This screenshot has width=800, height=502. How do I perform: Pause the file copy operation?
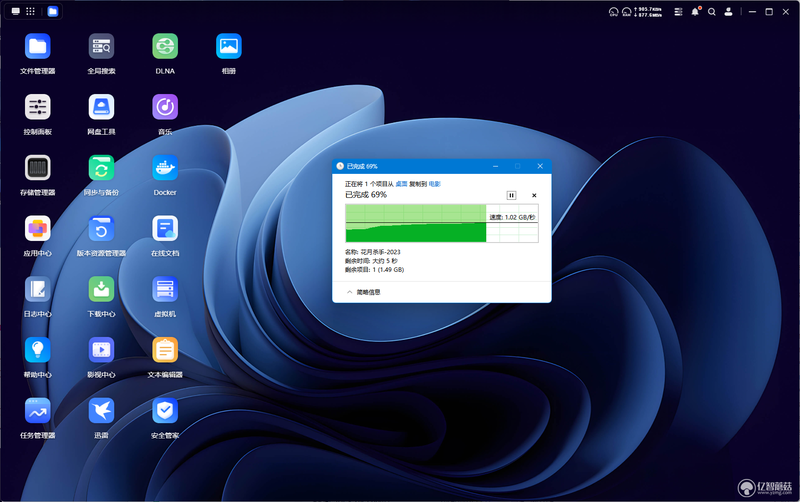pos(511,195)
